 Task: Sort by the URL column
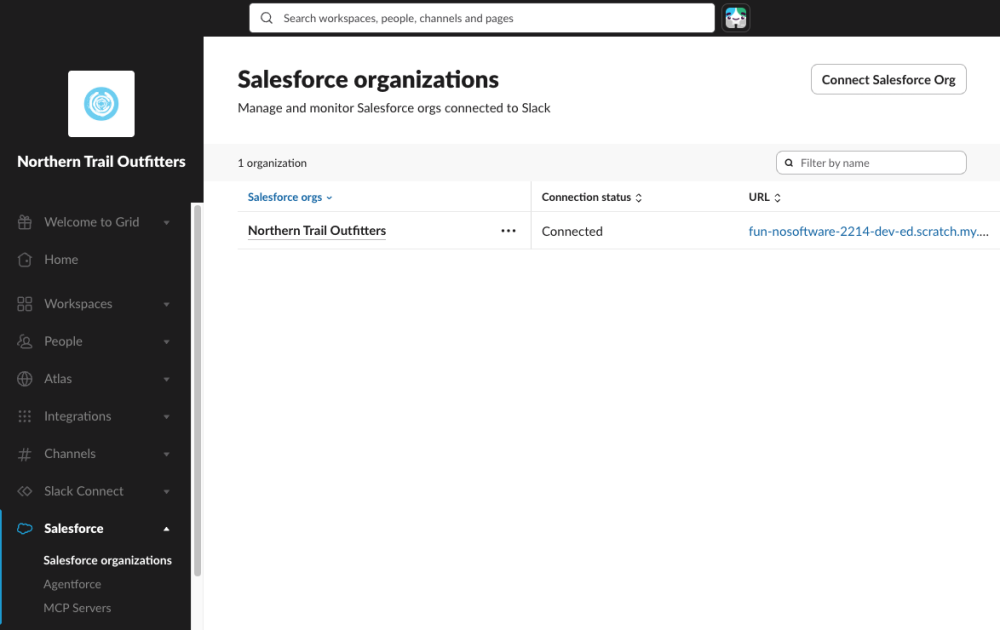click(765, 197)
